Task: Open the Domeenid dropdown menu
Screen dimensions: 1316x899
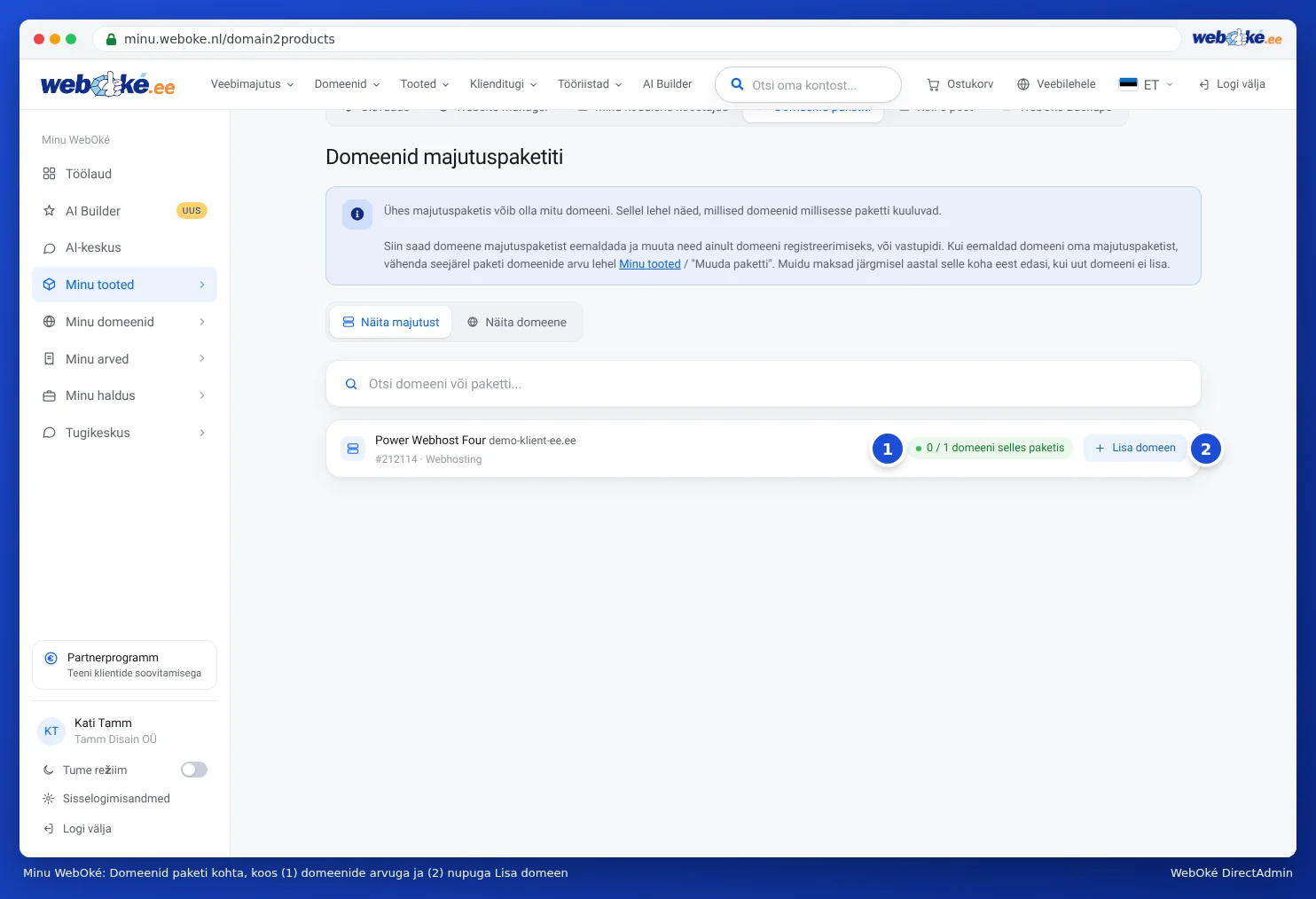Action: (x=347, y=84)
